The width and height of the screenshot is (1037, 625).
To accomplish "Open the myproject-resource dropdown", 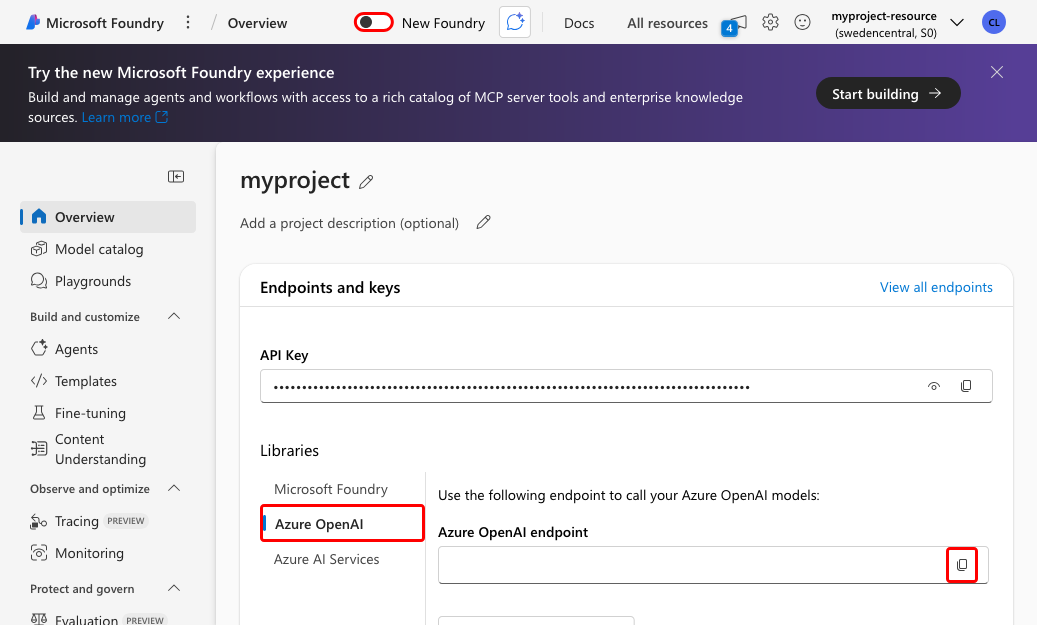I will pos(957,21).
